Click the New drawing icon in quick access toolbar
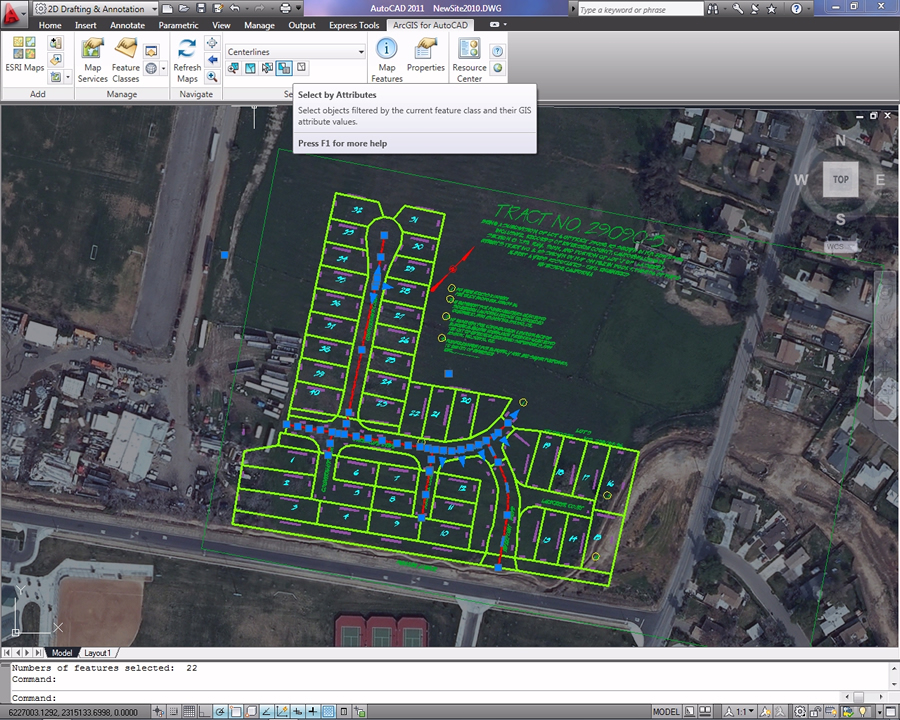This screenshot has height=720, width=900. 167,9
